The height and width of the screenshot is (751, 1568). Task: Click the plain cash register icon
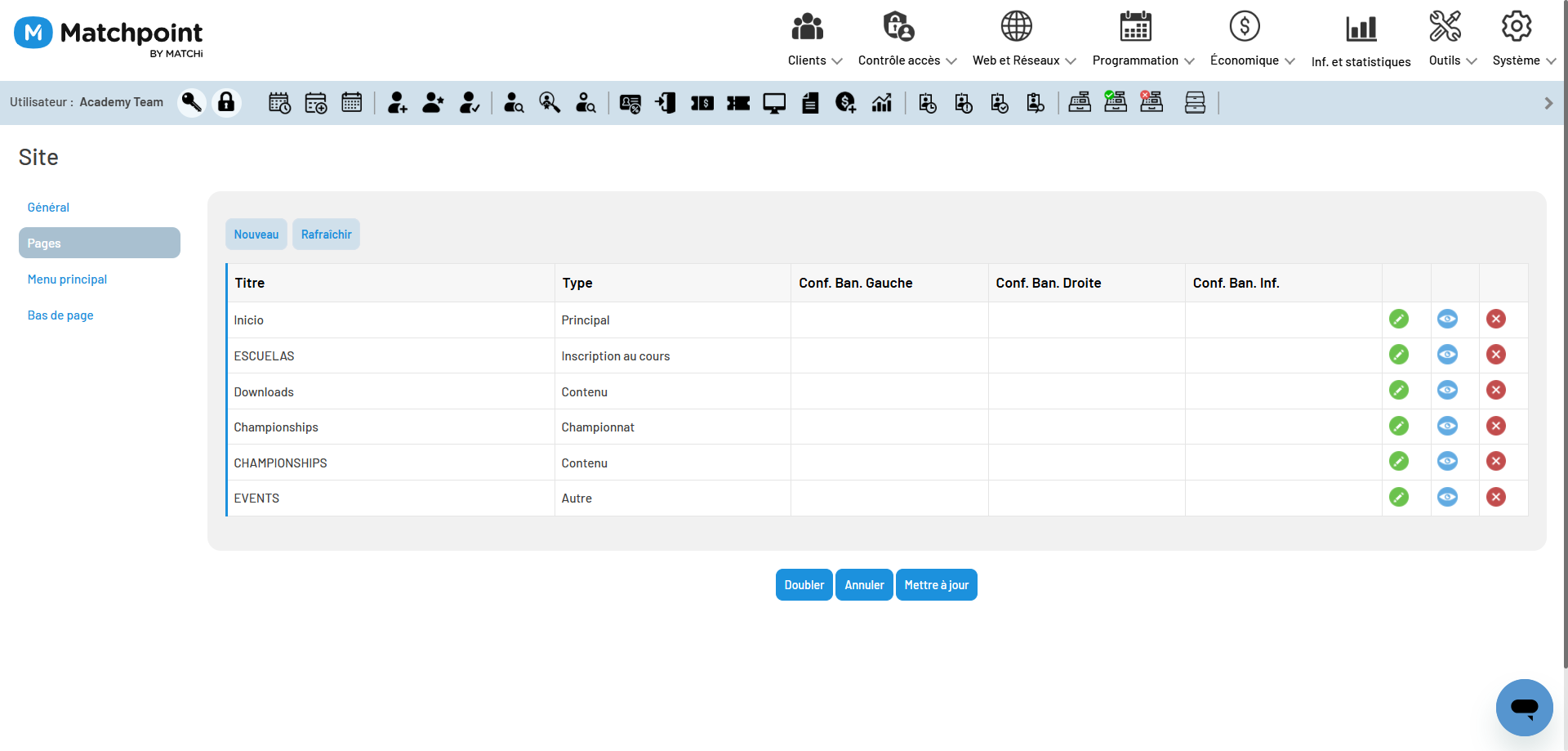click(1080, 103)
